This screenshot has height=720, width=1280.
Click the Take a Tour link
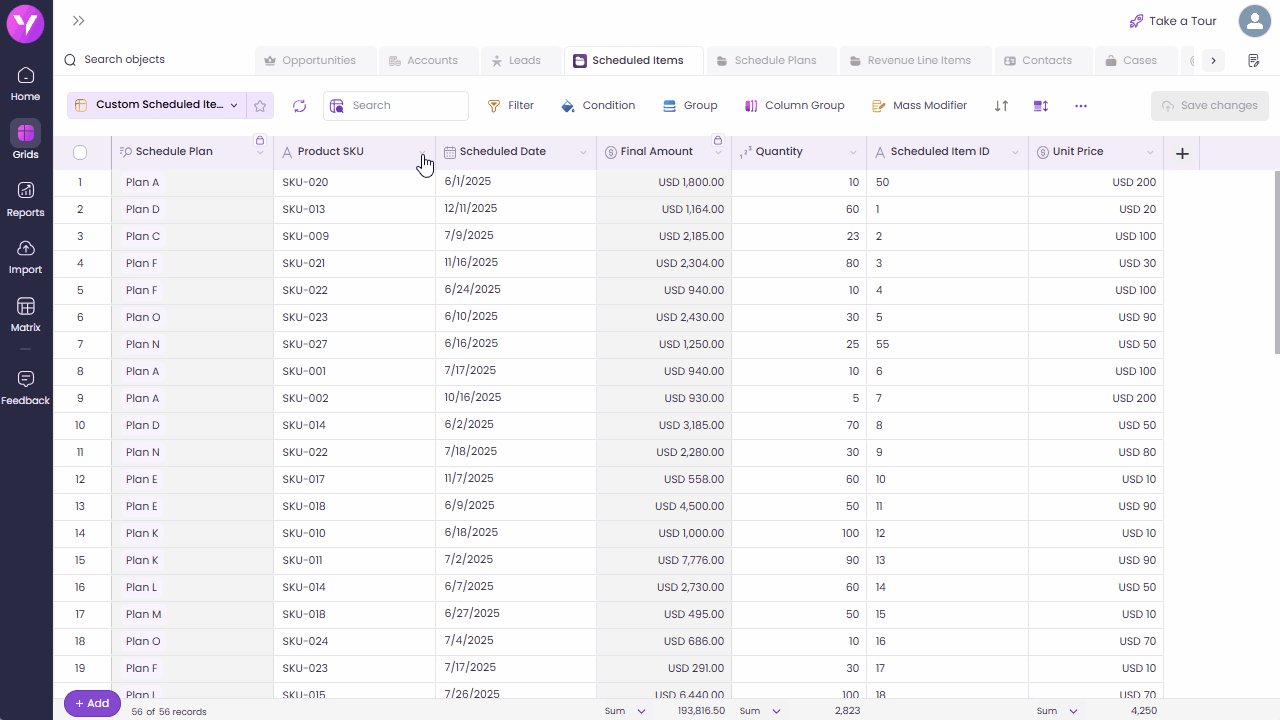click(x=1173, y=21)
